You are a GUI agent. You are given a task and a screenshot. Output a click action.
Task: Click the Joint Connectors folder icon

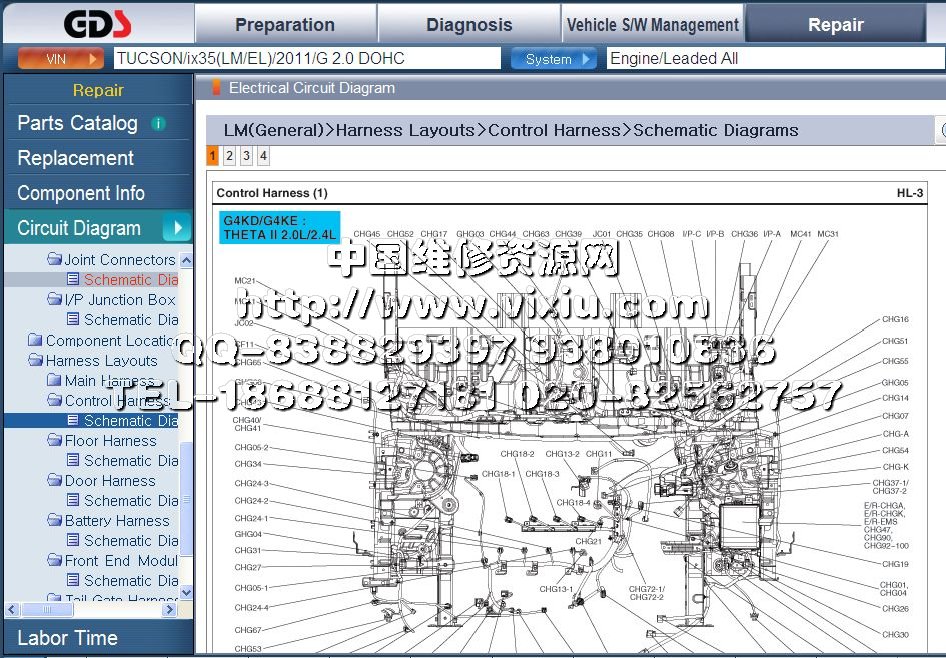[x=55, y=260]
